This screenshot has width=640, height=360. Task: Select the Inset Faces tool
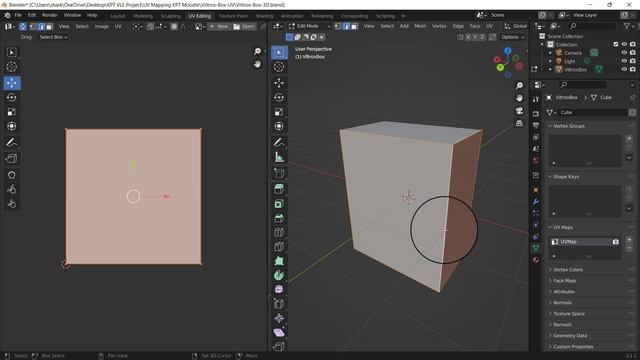coord(279,204)
